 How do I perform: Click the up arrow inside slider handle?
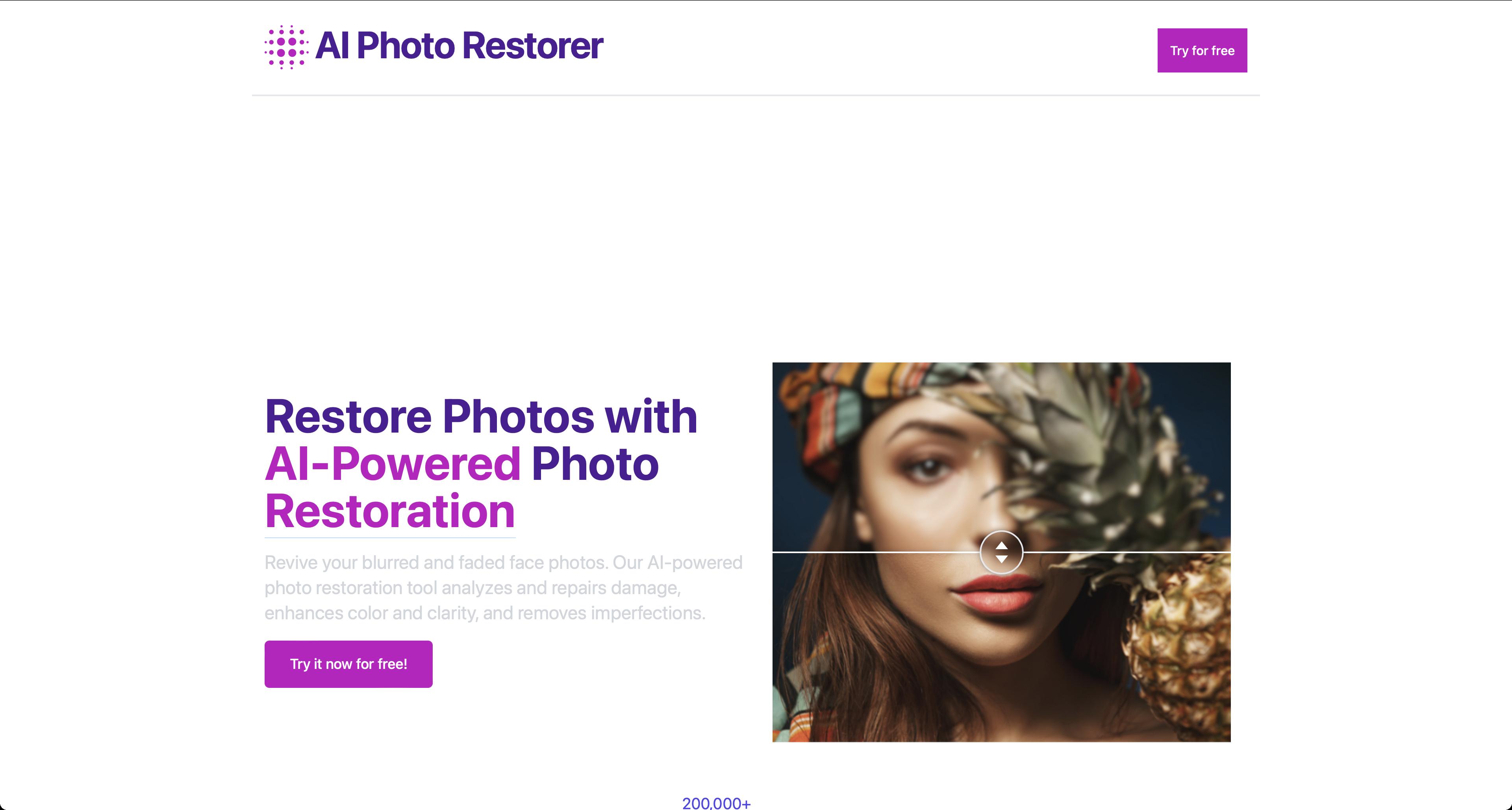point(1001,546)
